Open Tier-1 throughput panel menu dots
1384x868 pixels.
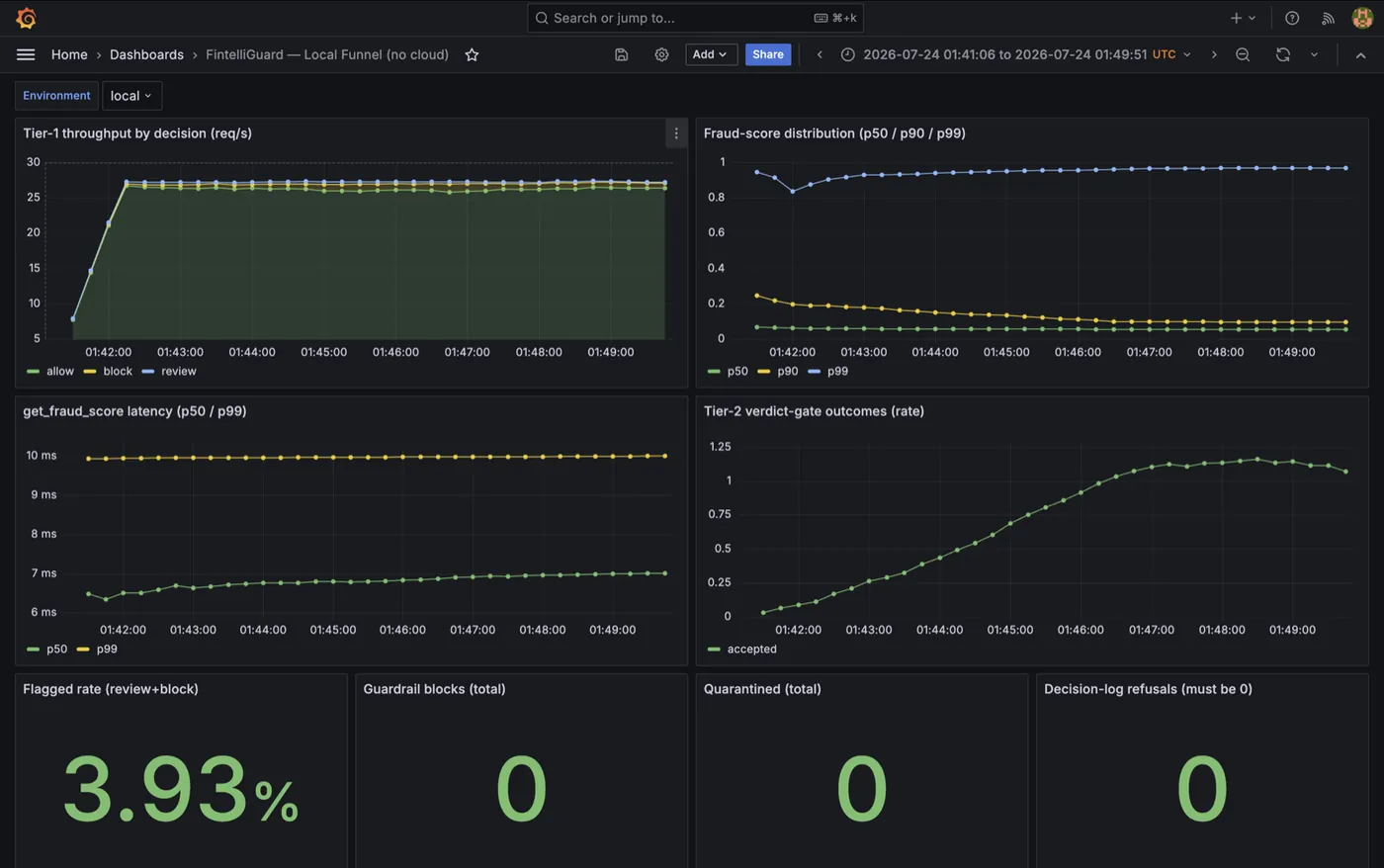(676, 133)
